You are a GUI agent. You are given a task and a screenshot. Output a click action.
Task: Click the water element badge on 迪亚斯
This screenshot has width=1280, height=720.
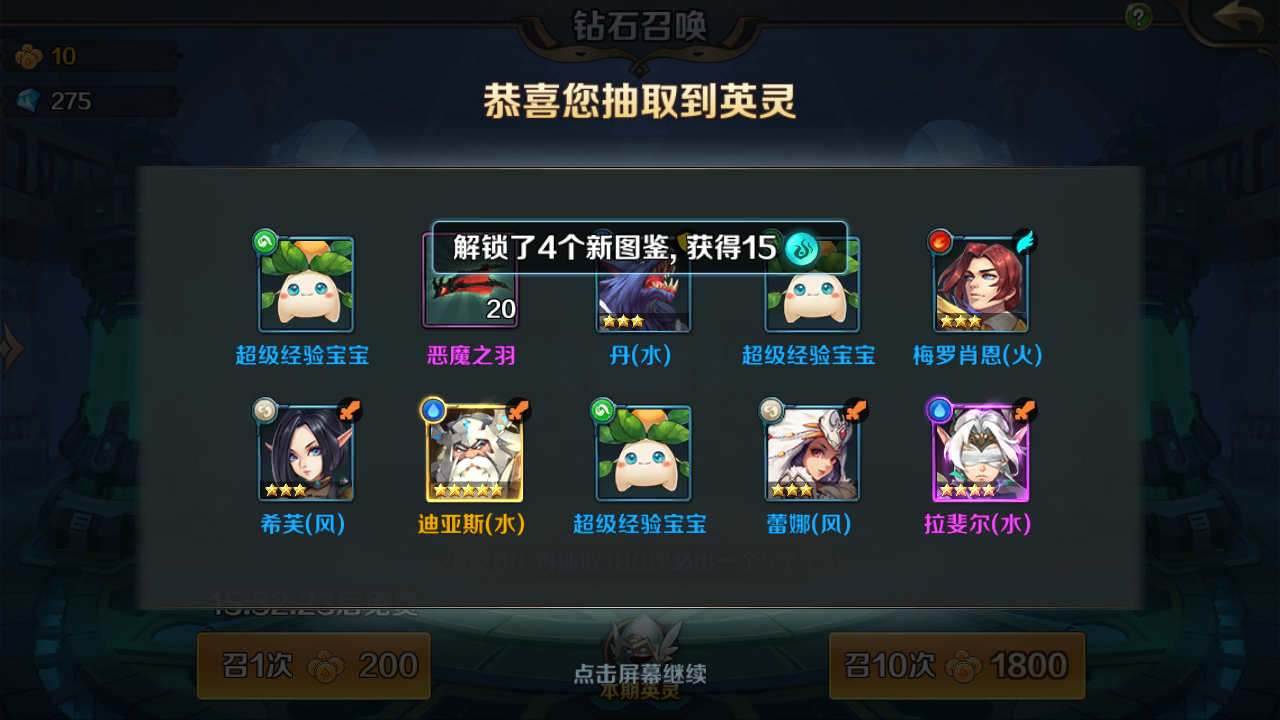click(433, 410)
